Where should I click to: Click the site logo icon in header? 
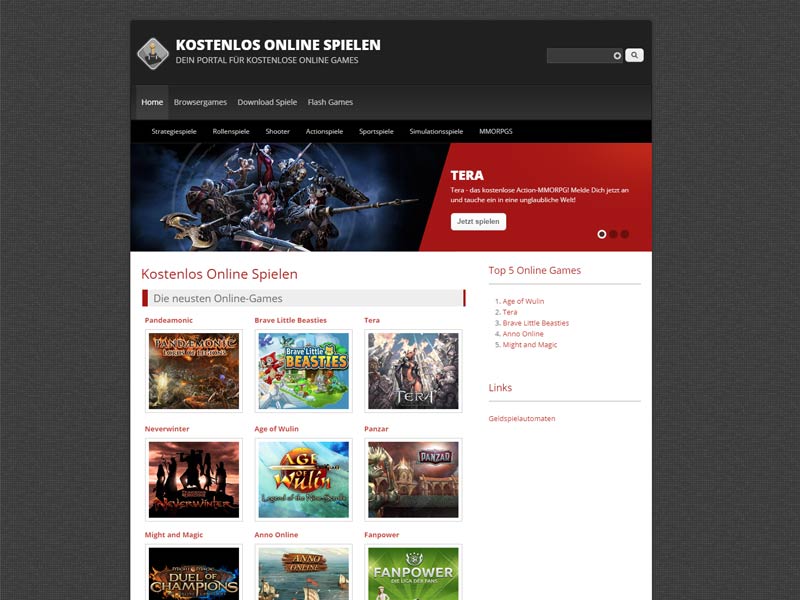tap(153, 53)
